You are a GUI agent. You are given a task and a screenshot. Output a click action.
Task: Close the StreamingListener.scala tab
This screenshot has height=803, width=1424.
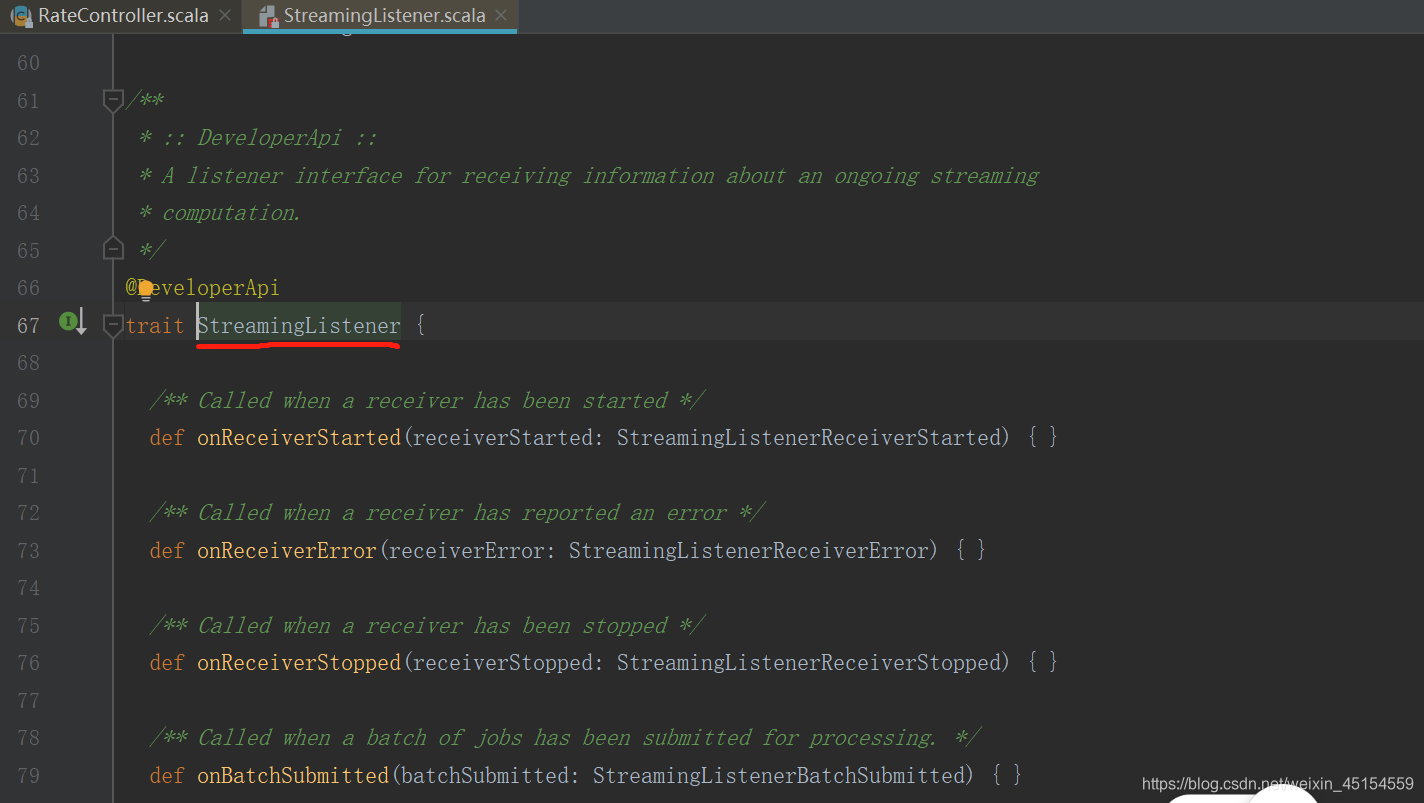pos(501,15)
